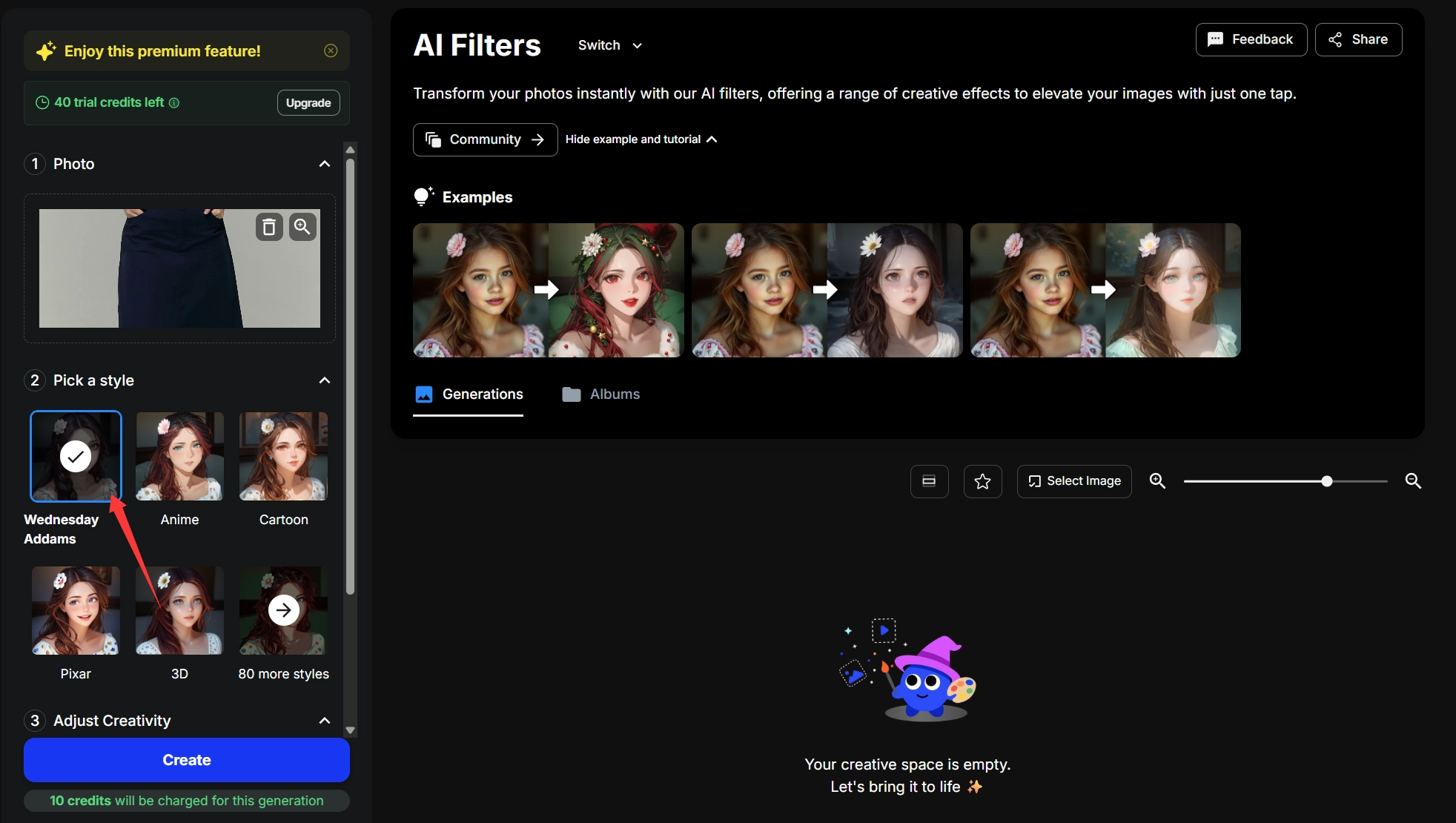
Task: Collapse the Hide example and tutorial section
Action: 640,139
